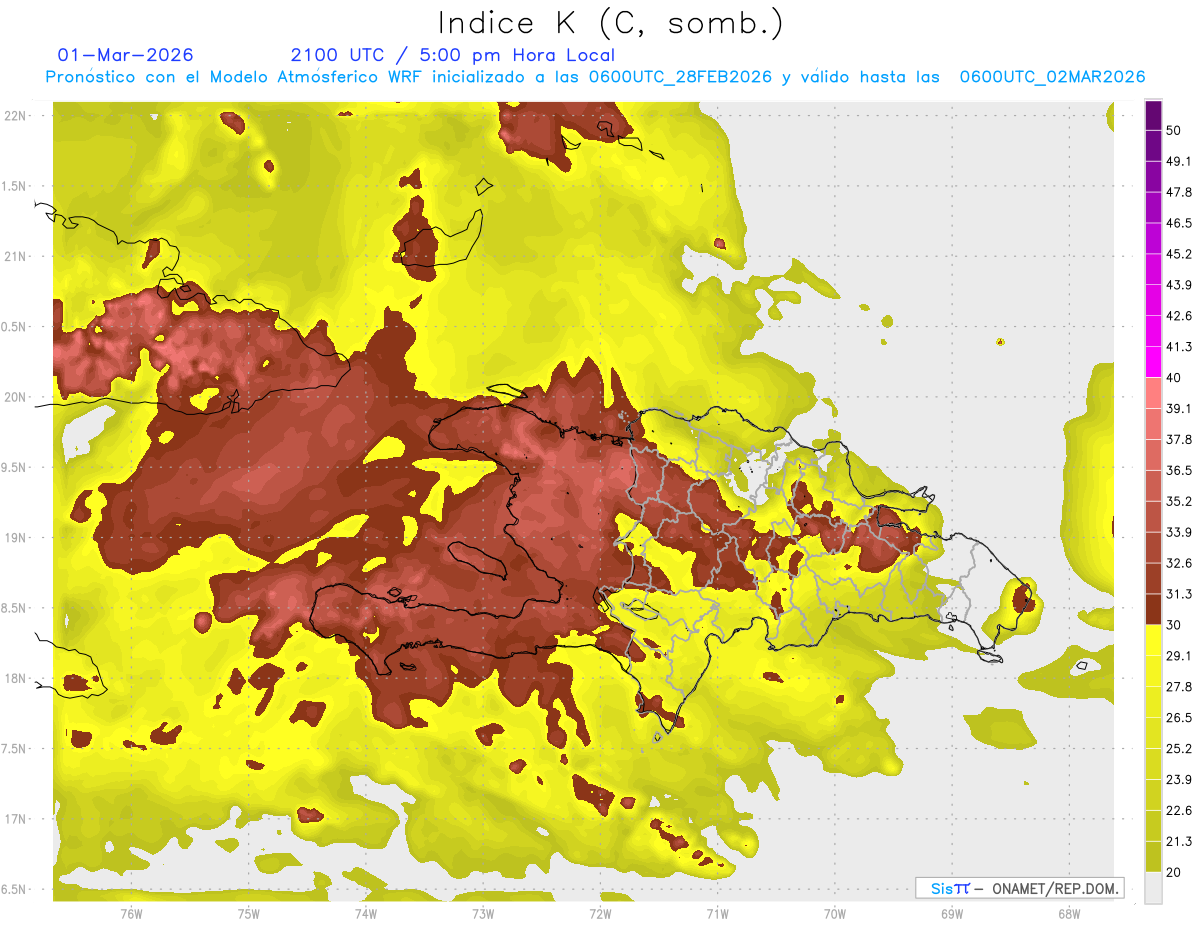Click the "37.8" color scale value
Image resolution: width=1200 pixels, height=927 pixels.
tap(1179, 439)
